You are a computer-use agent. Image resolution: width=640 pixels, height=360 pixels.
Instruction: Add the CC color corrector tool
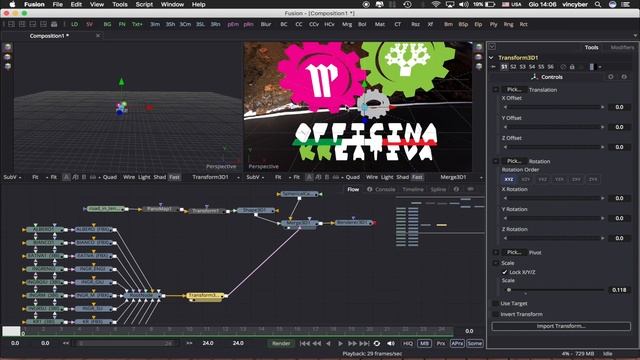[x=299, y=24]
